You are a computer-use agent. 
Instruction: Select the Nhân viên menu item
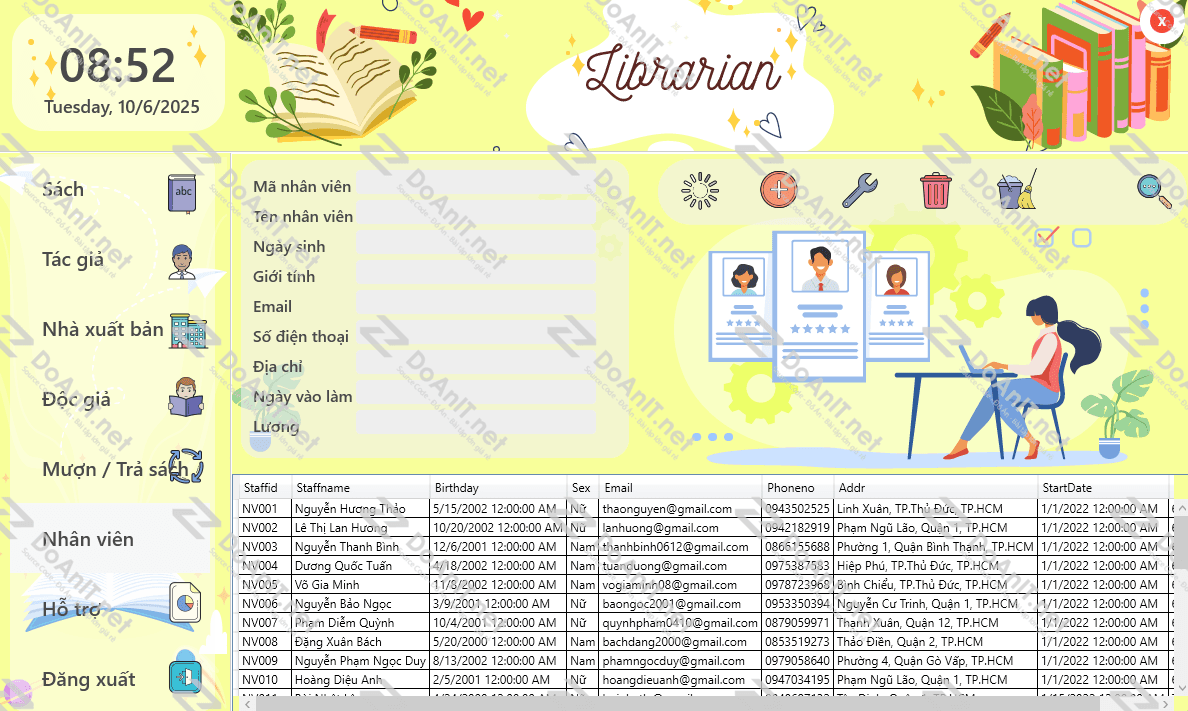[x=88, y=540]
